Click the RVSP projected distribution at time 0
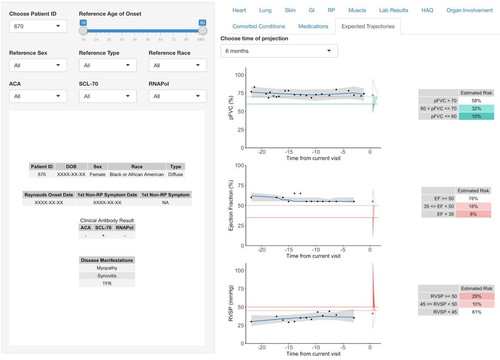Viewport: 500px width, 360px height. tap(374, 294)
